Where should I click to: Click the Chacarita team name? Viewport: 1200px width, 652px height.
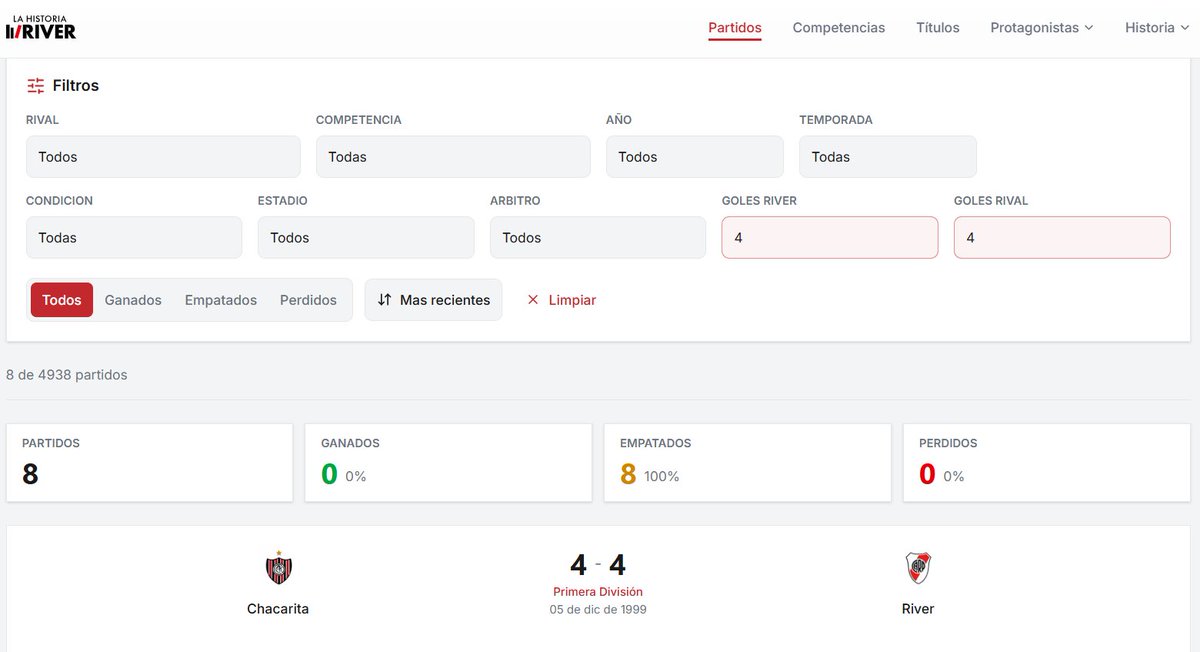tap(278, 608)
